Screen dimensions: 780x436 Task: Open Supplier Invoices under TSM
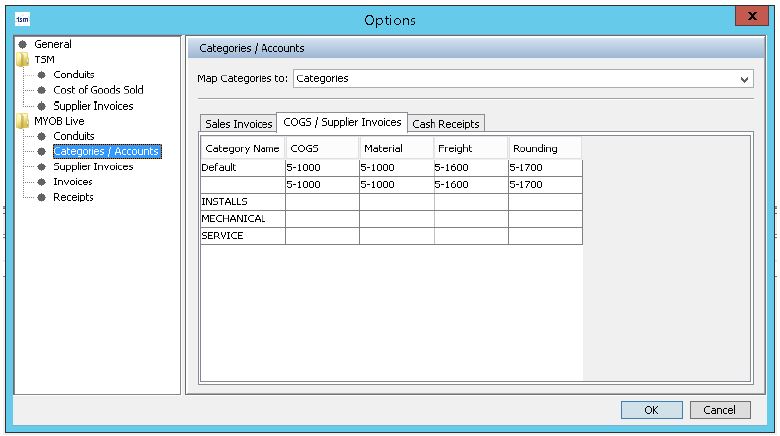pos(92,106)
